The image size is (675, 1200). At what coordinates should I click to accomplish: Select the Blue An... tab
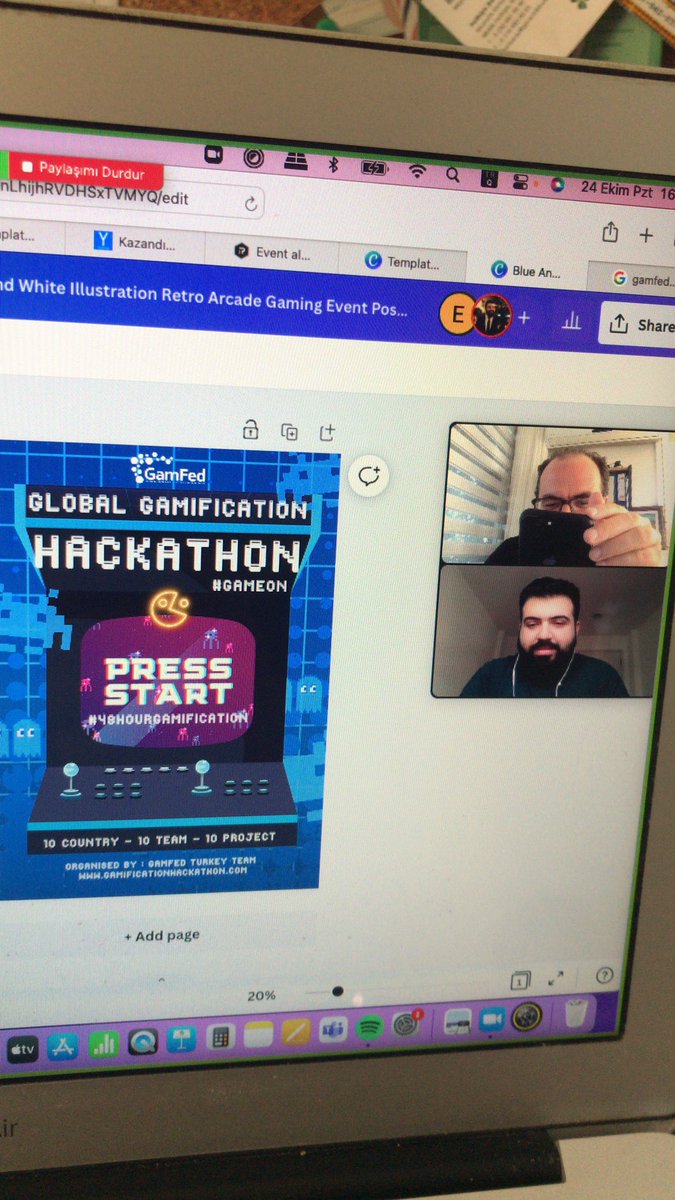click(525, 270)
